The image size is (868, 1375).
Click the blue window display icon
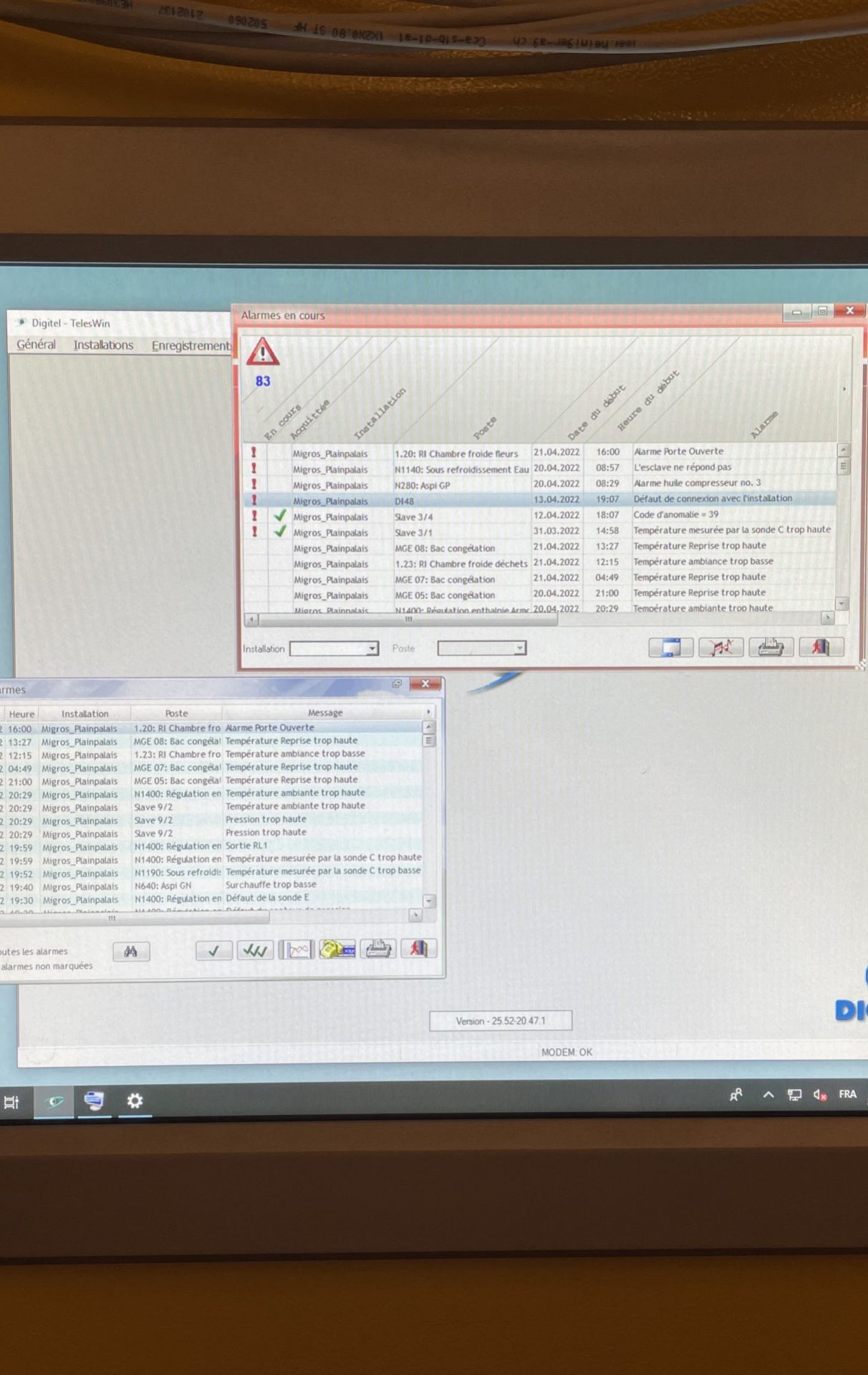[x=670, y=648]
